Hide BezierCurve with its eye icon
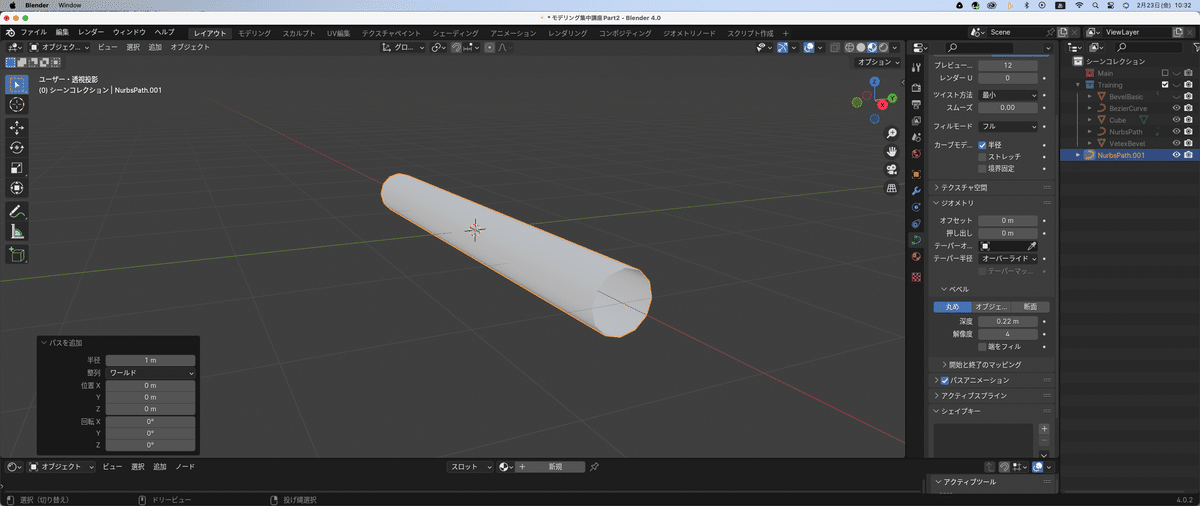 pyautogui.click(x=1176, y=108)
